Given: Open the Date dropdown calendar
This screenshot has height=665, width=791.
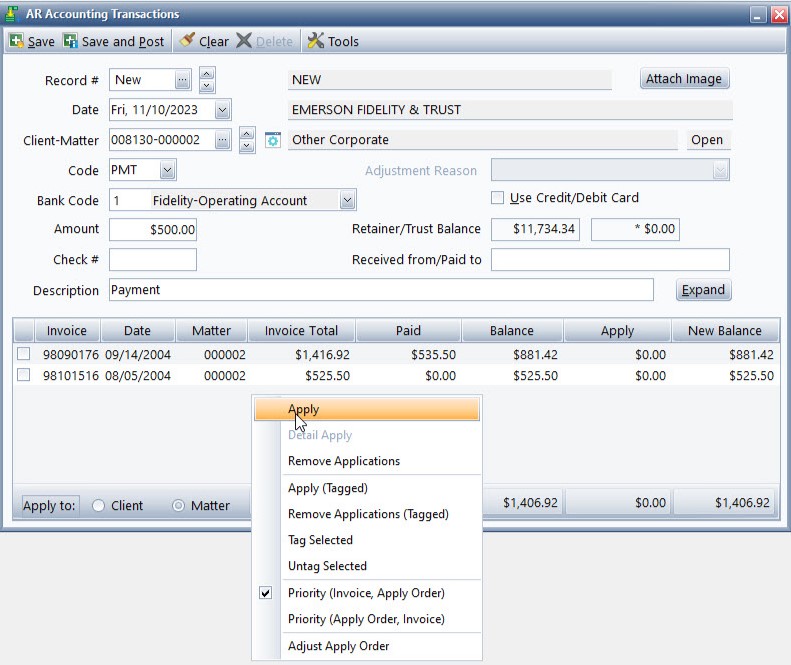Looking at the screenshot, I should (222, 110).
